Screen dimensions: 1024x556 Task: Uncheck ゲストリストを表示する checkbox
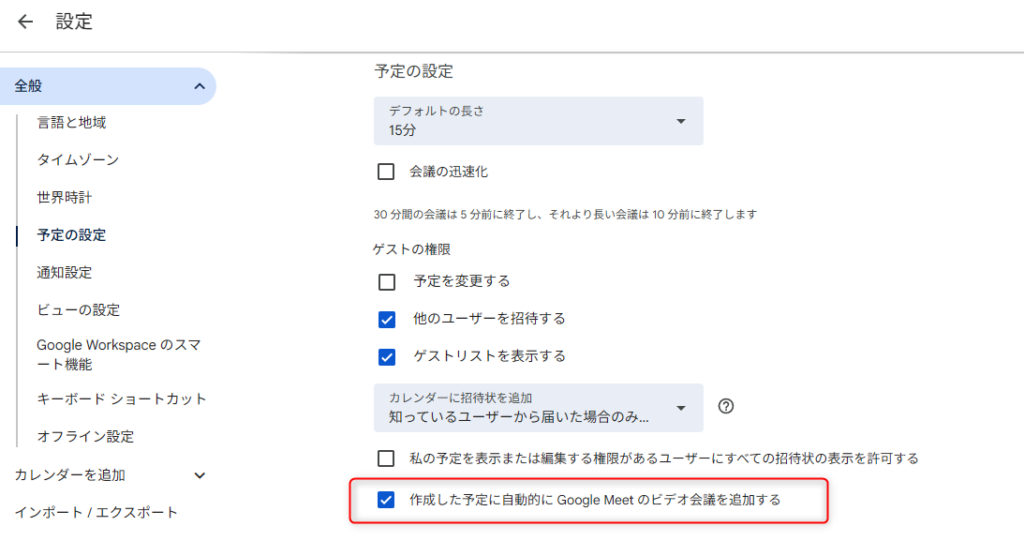tap(387, 356)
